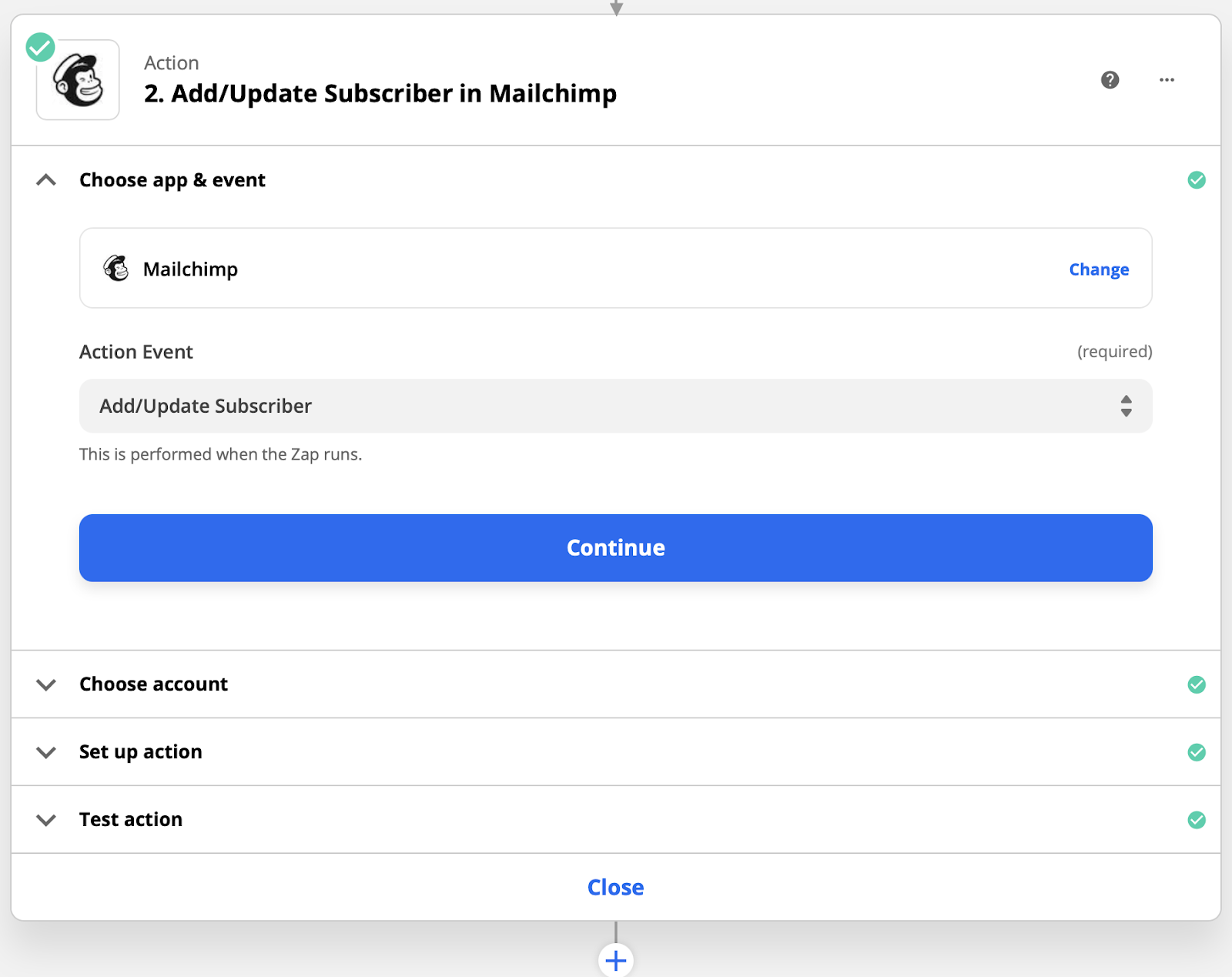The height and width of the screenshot is (977, 1232).
Task: Click the (required) label
Action: (x=1115, y=352)
